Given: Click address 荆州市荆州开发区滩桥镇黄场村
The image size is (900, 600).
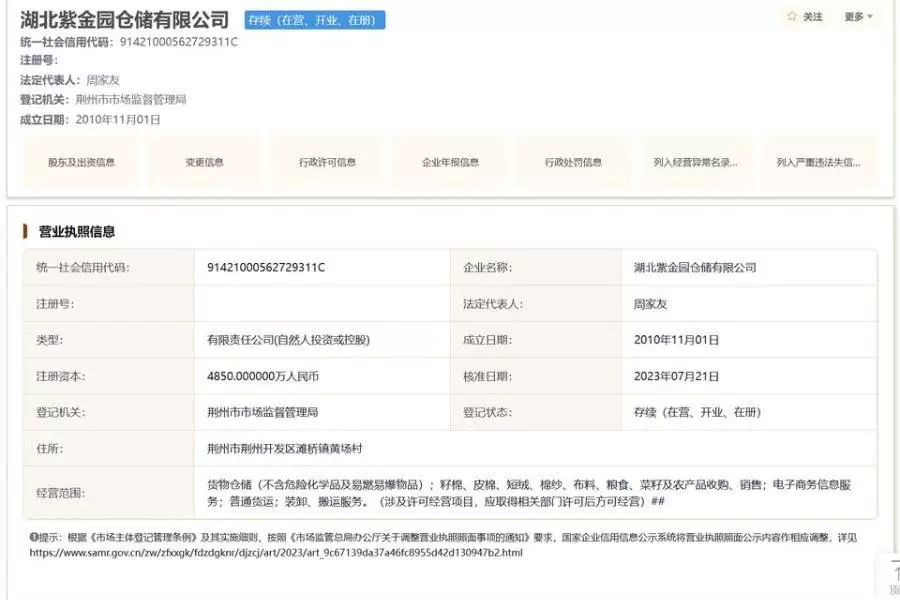Looking at the screenshot, I should pyautogui.click(x=285, y=448).
